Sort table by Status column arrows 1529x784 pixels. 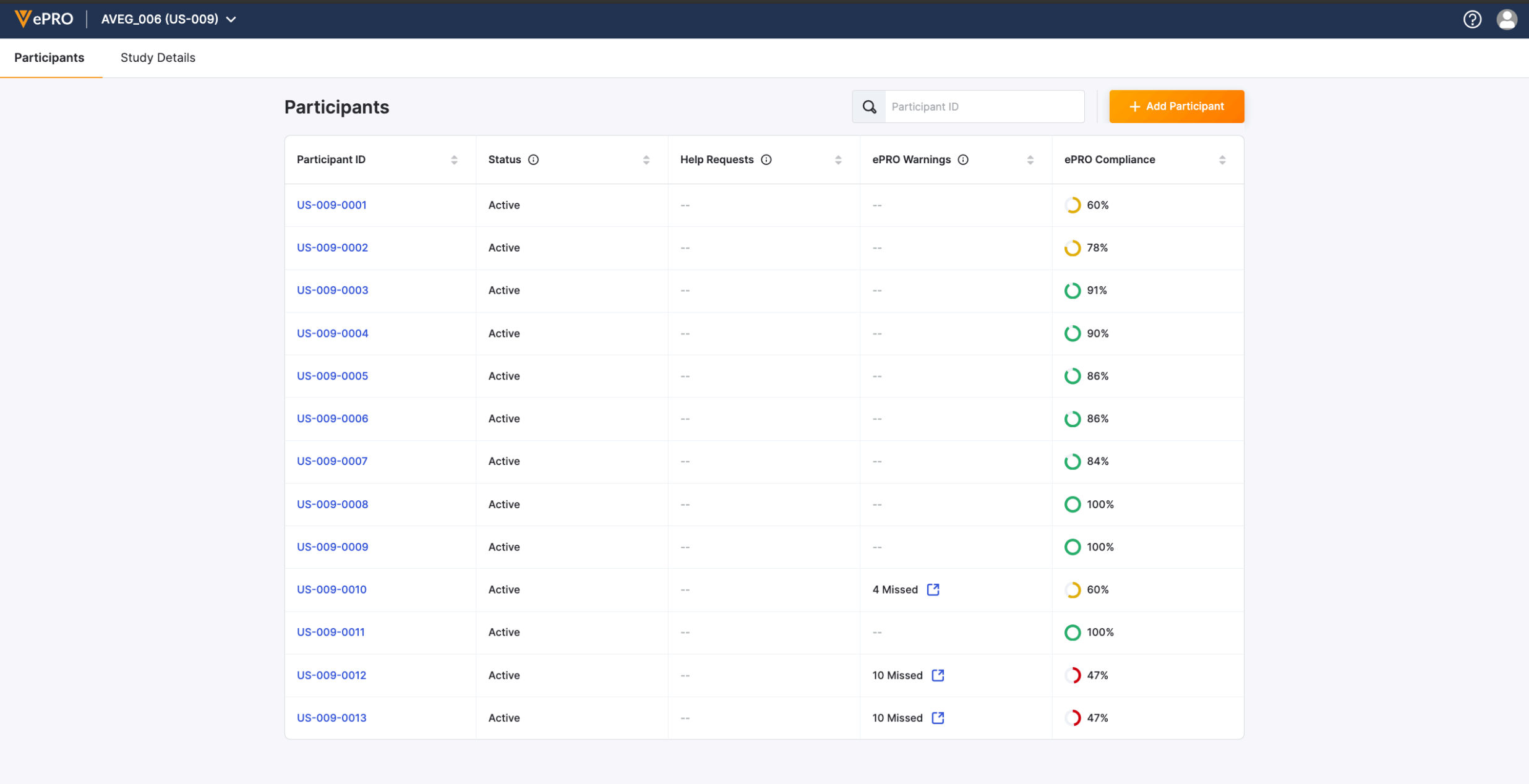tap(646, 160)
